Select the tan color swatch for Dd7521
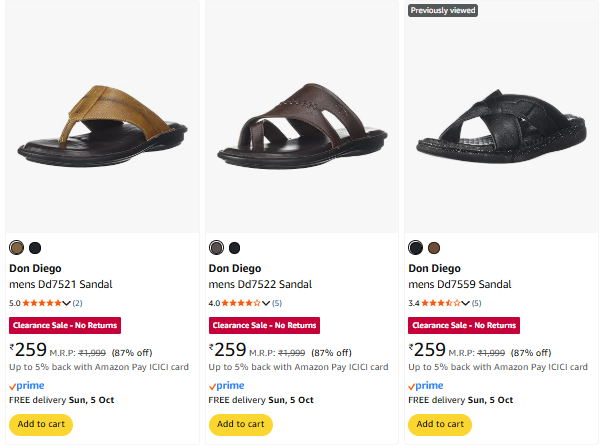Viewport: 600px width, 445px height. pos(16,248)
